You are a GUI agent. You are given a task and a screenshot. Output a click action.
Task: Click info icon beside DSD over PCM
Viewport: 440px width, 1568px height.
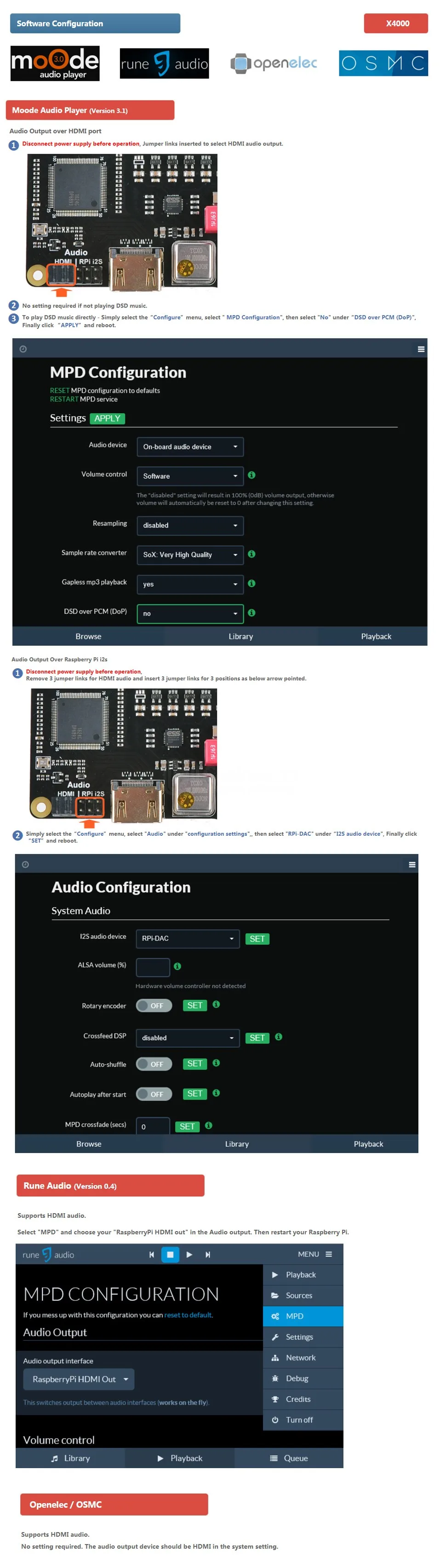pyautogui.click(x=251, y=613)
